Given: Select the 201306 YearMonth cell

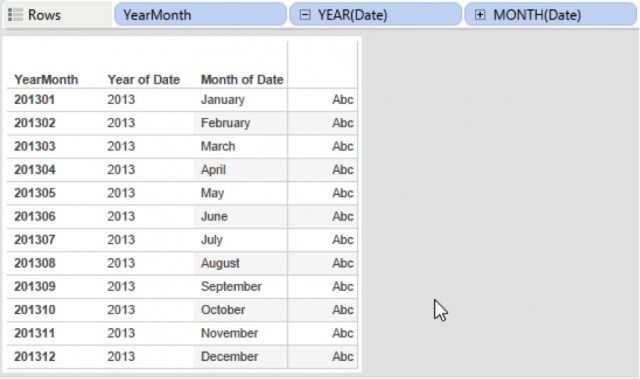Looking at the screenshot, I should [x=35, y=216].
